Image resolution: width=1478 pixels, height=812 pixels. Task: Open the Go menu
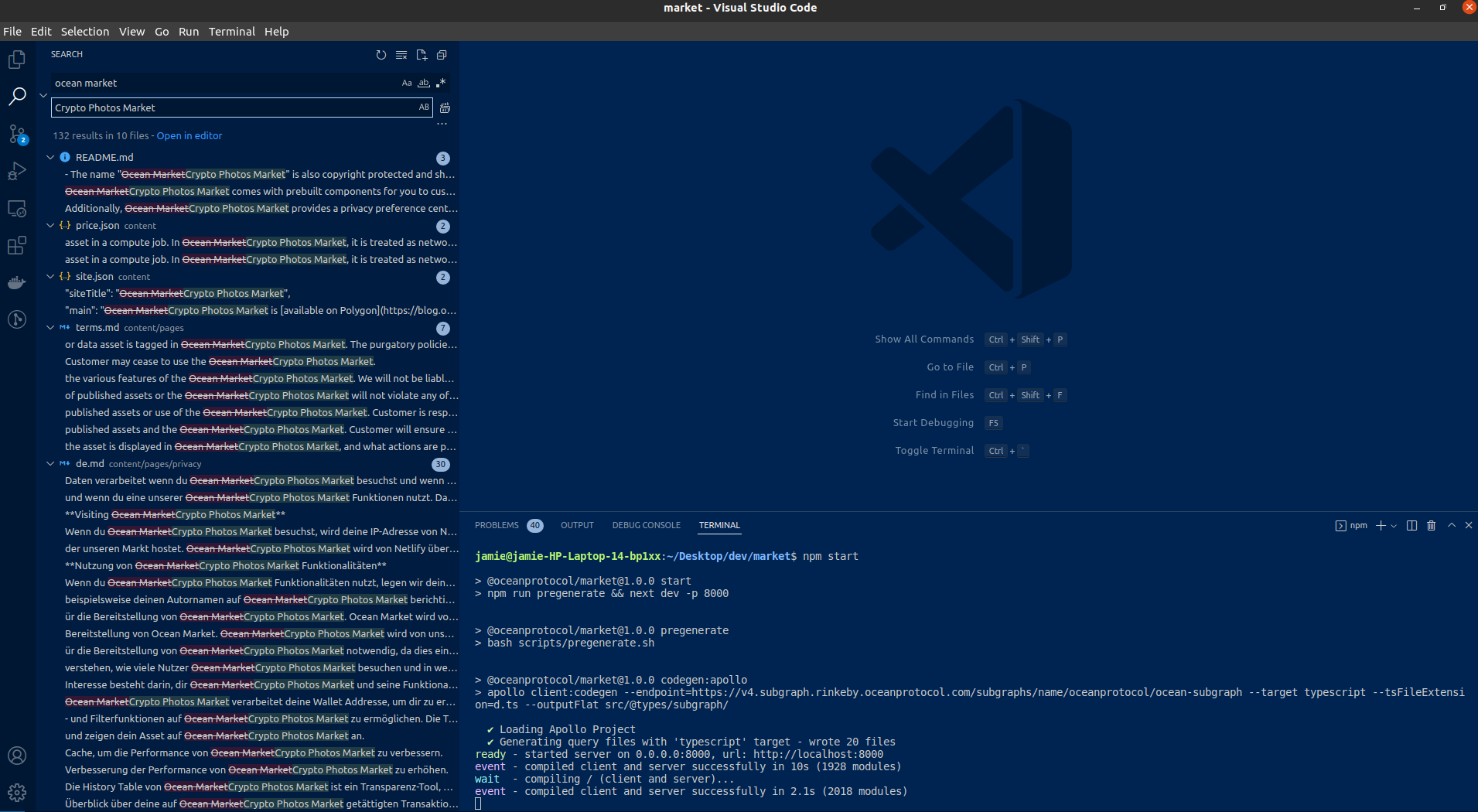pyautogui.click(x=162, y=32)
